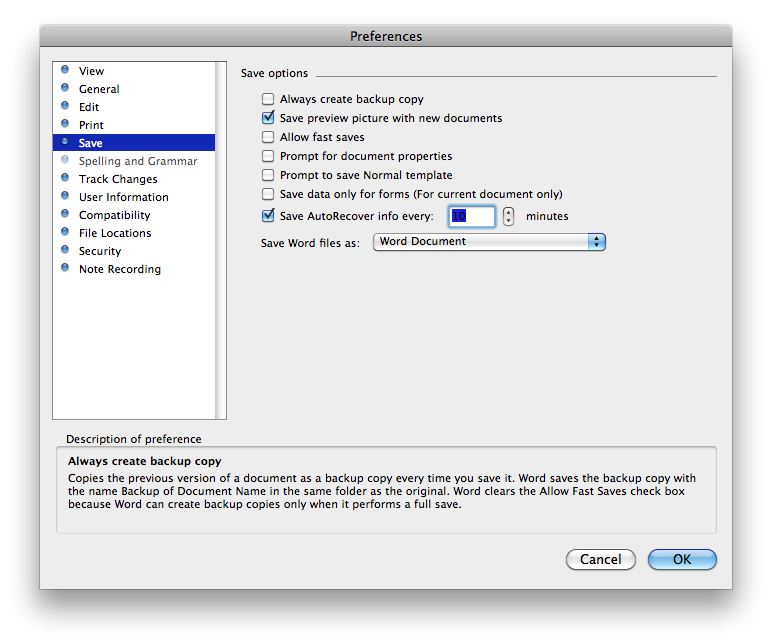Uncheck Save preview picture with new documents

coord(268,118)
